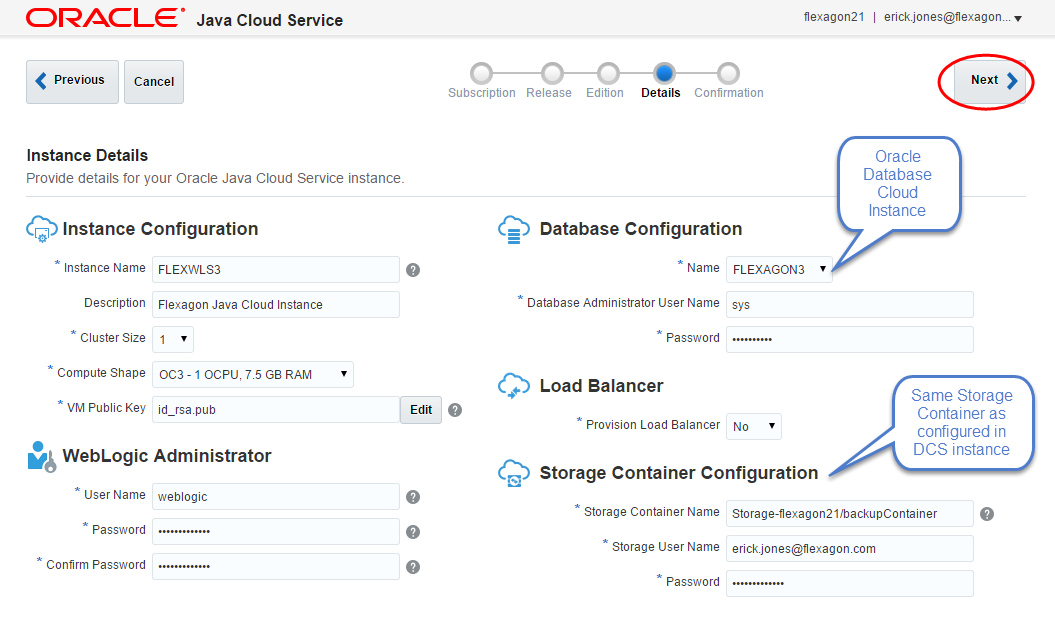Screen dimensions: 1055x624
Task: Focus the Storage Container Name field
Action: point(850,513)
